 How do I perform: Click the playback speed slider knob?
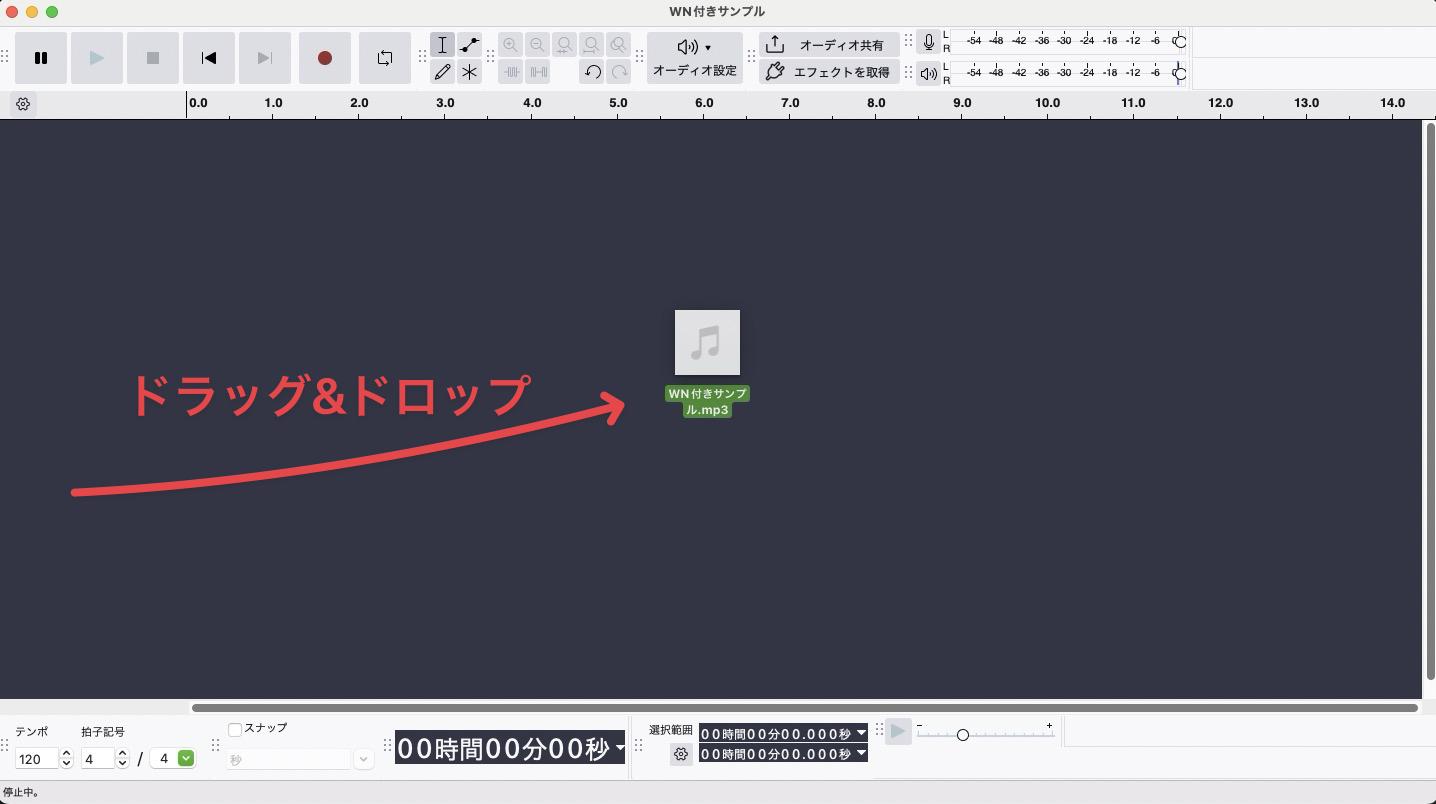click(x=962, y=735)
